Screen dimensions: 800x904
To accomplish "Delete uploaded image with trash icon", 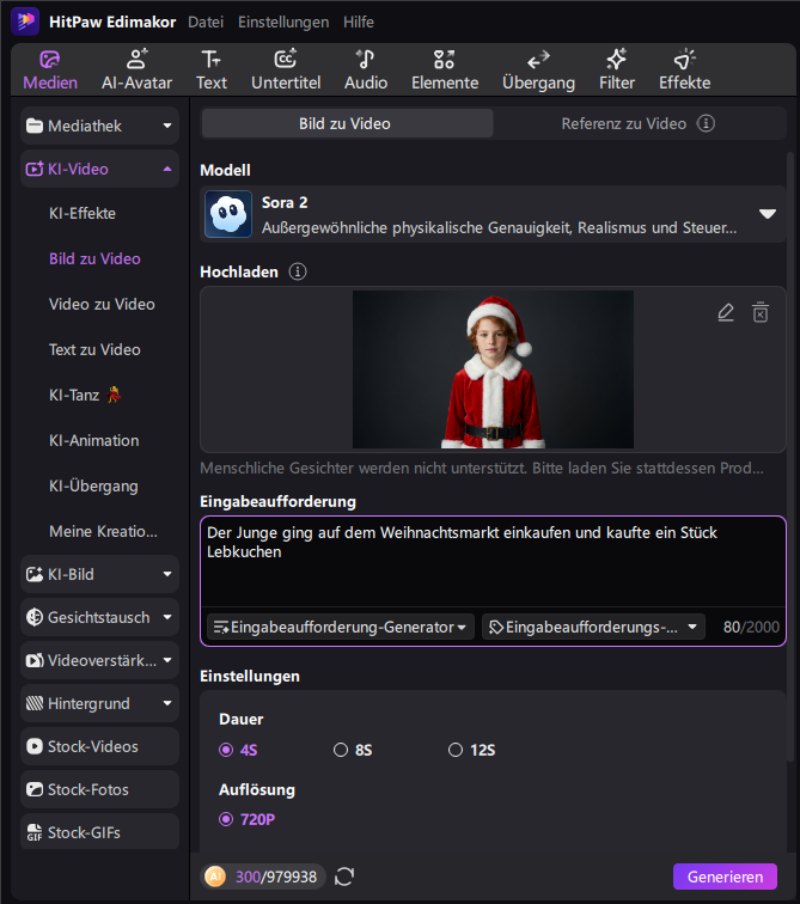I will pos(760,313).
